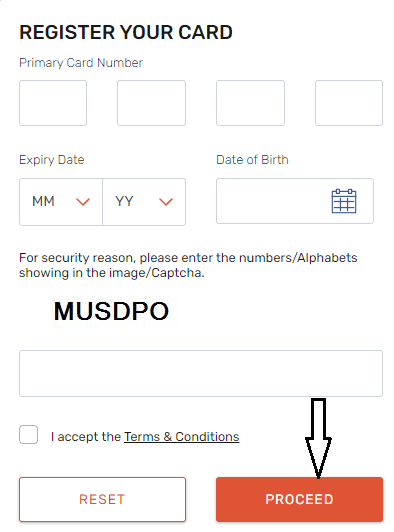
Task: Click the Primary Card Number label
Action: (x=81, y=63)
